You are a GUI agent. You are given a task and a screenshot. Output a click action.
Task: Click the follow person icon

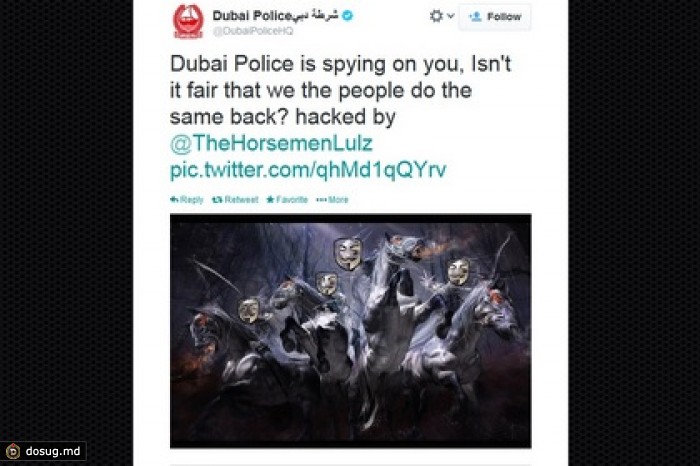(475, 17)
